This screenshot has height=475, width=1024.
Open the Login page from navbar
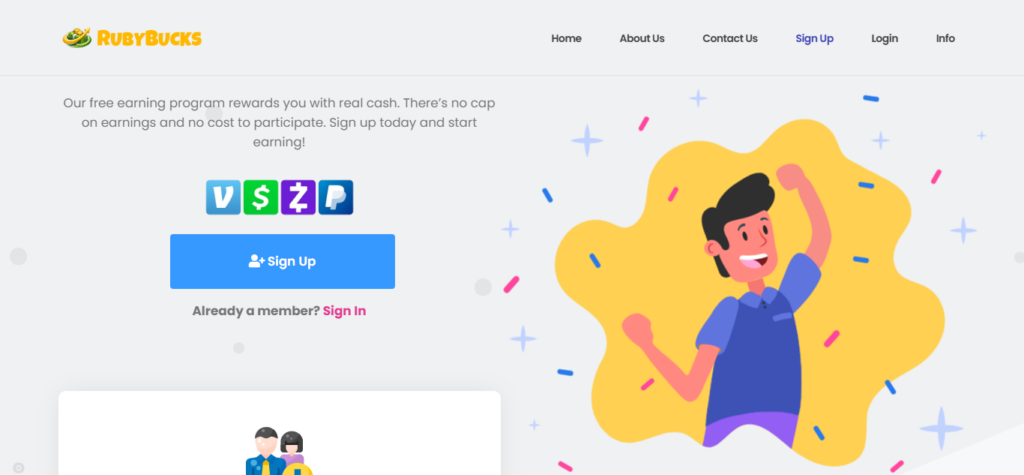click(x=884, y=39)
